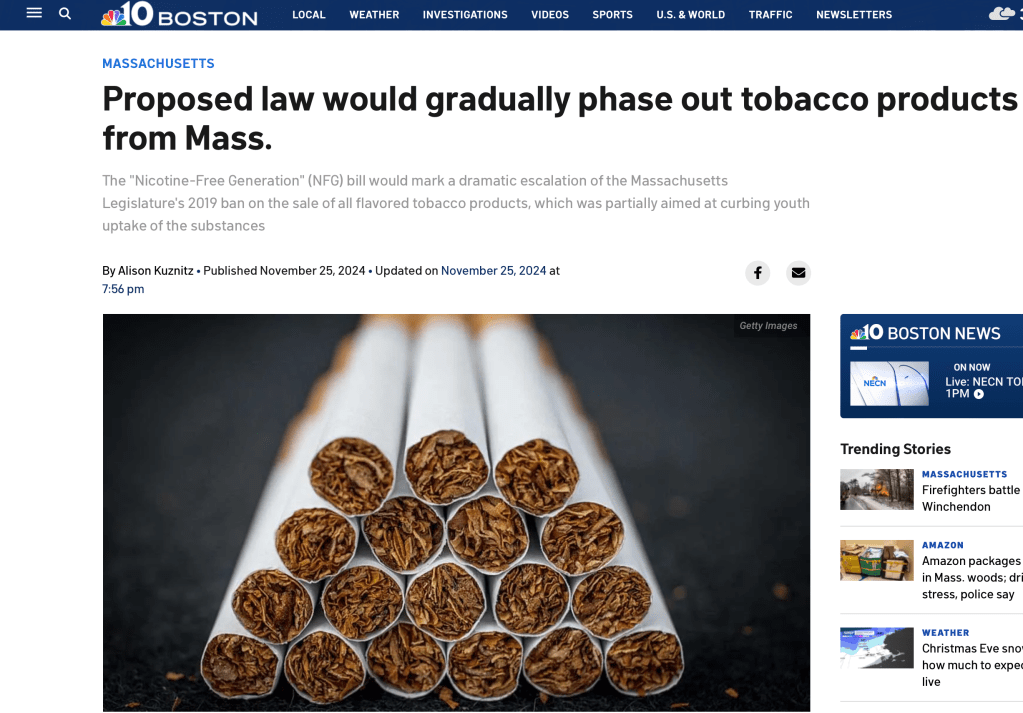This screenshot has height=713, width=1023.
Task: Play the NECN live stream icon
Action: (979, 394)
